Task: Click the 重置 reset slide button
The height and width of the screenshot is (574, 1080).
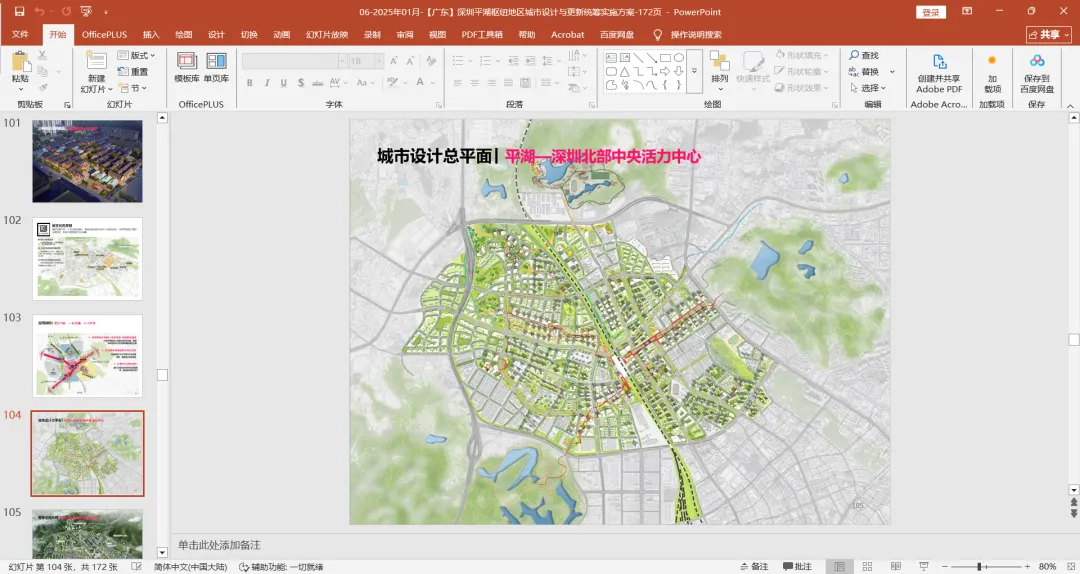Action: tap(133, 72)
